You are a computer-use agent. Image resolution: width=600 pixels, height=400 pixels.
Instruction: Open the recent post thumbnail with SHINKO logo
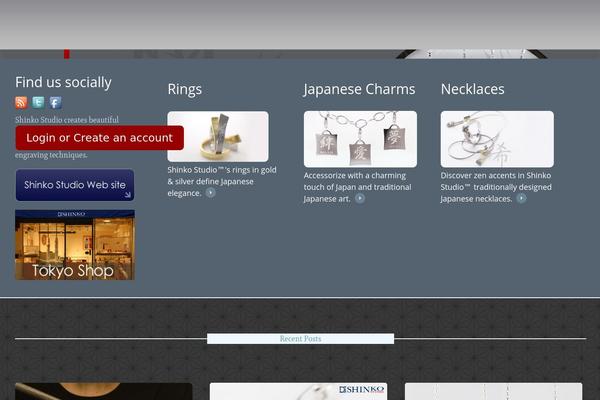click(x=298, y=391)
